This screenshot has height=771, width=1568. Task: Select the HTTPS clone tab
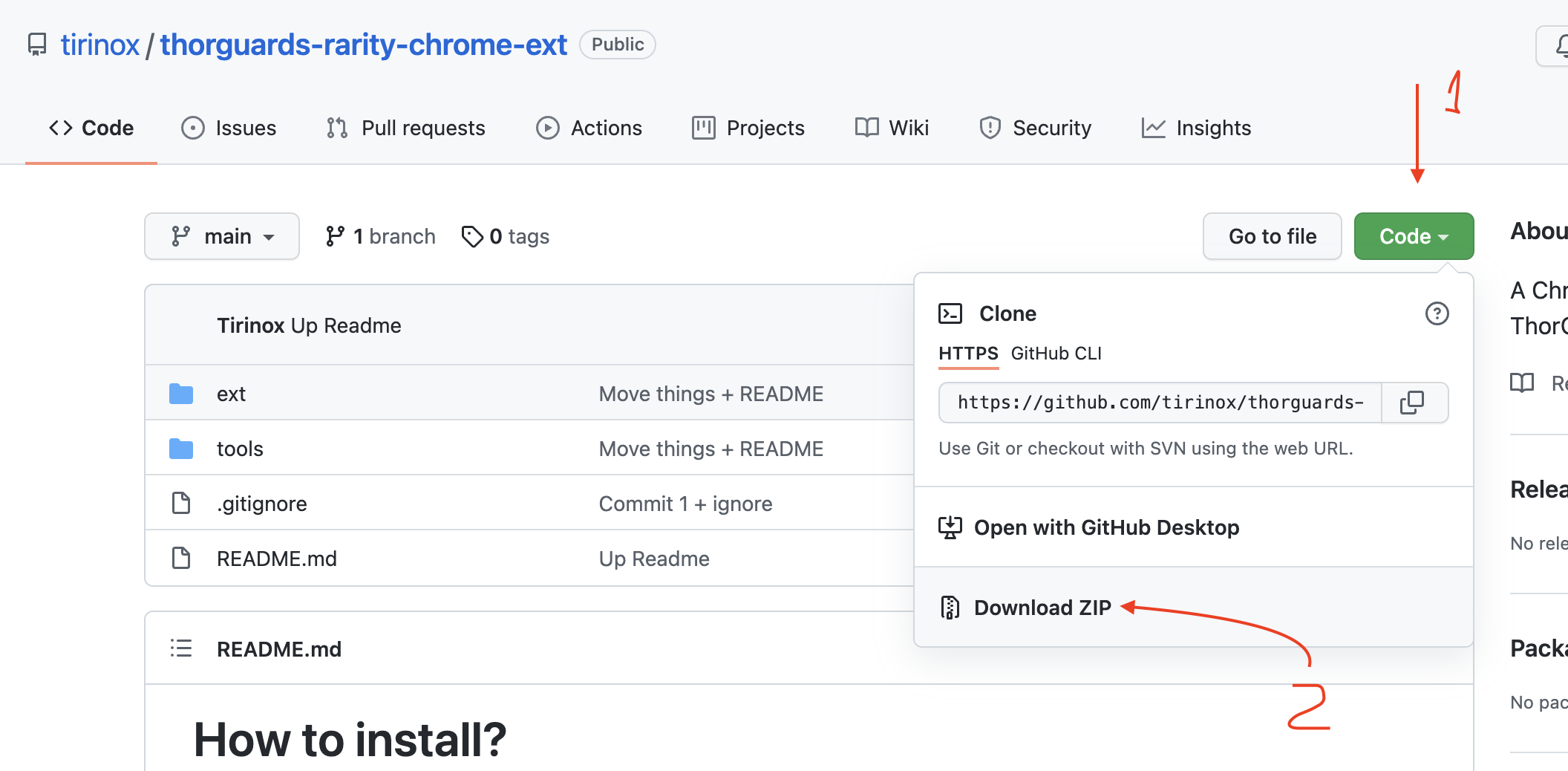(968, 354)
